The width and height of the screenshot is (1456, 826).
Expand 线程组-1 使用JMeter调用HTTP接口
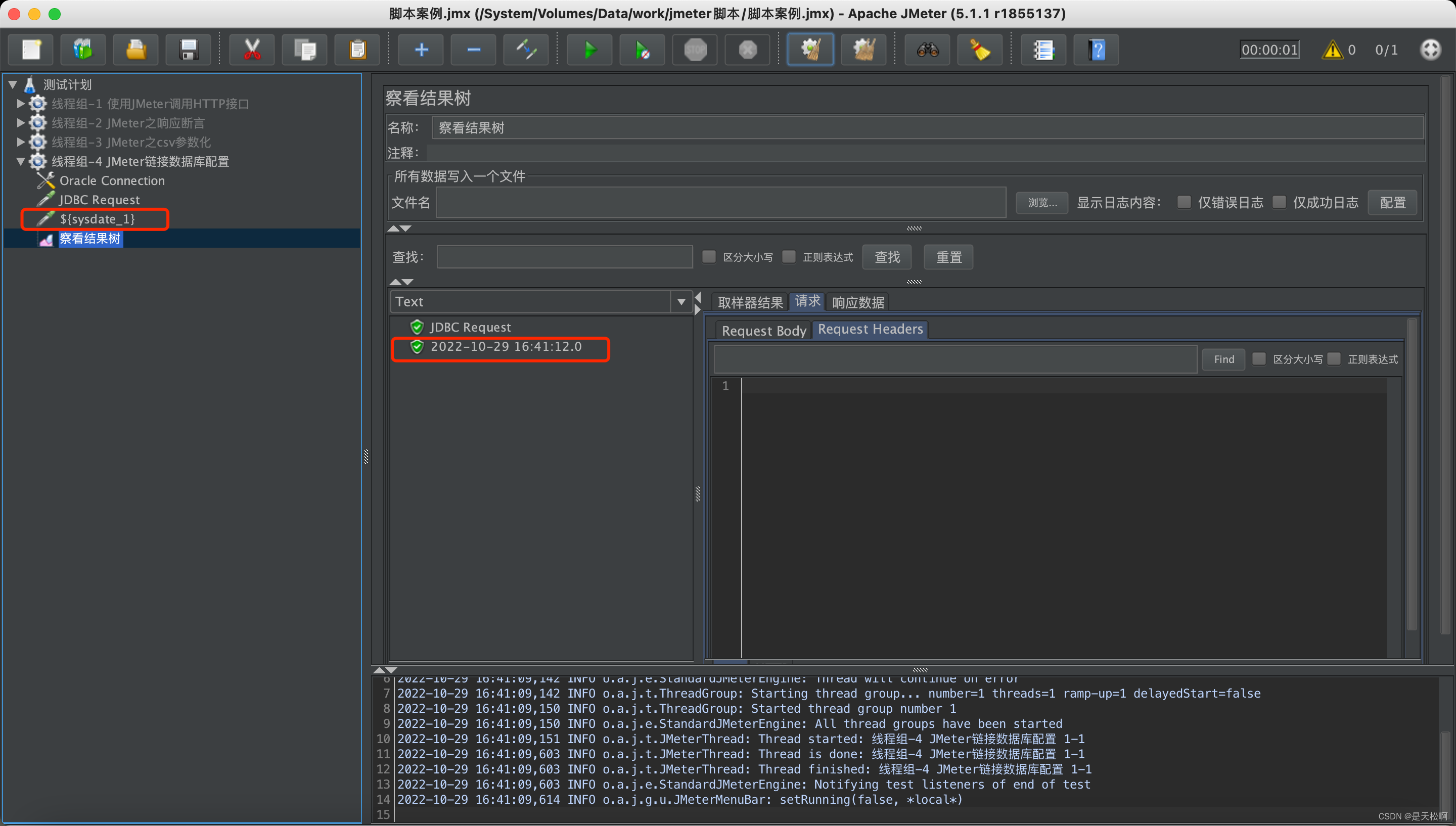21,103
